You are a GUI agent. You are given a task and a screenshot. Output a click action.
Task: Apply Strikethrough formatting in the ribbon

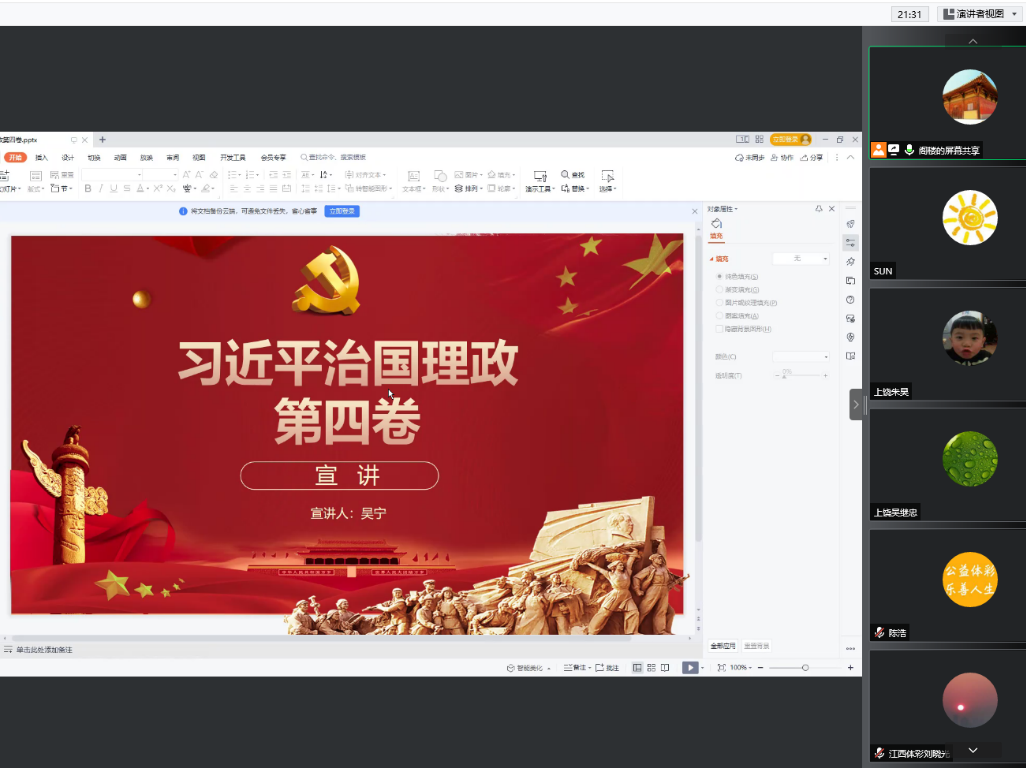pos(127,189)
